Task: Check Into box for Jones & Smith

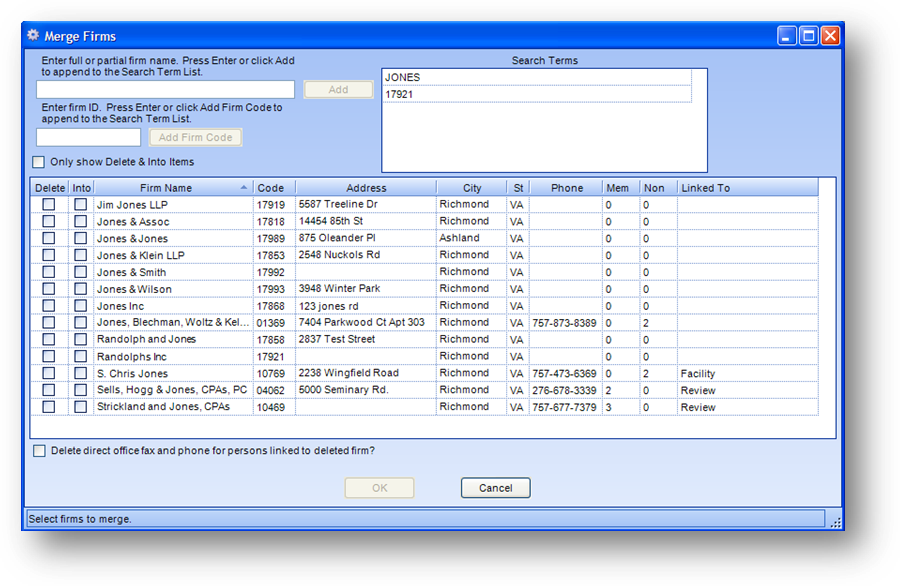Action: tap(80, 271)
